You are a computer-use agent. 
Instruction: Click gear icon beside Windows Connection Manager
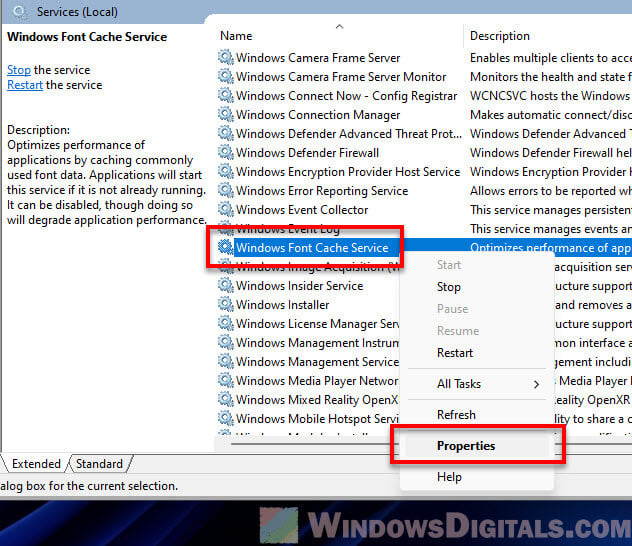pos(226,114)
